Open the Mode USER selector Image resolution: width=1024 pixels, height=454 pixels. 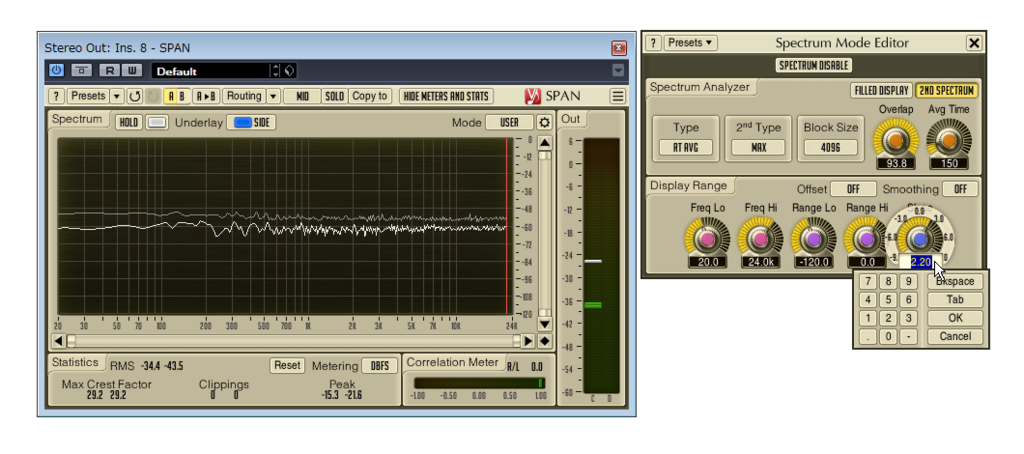[509, 122]
